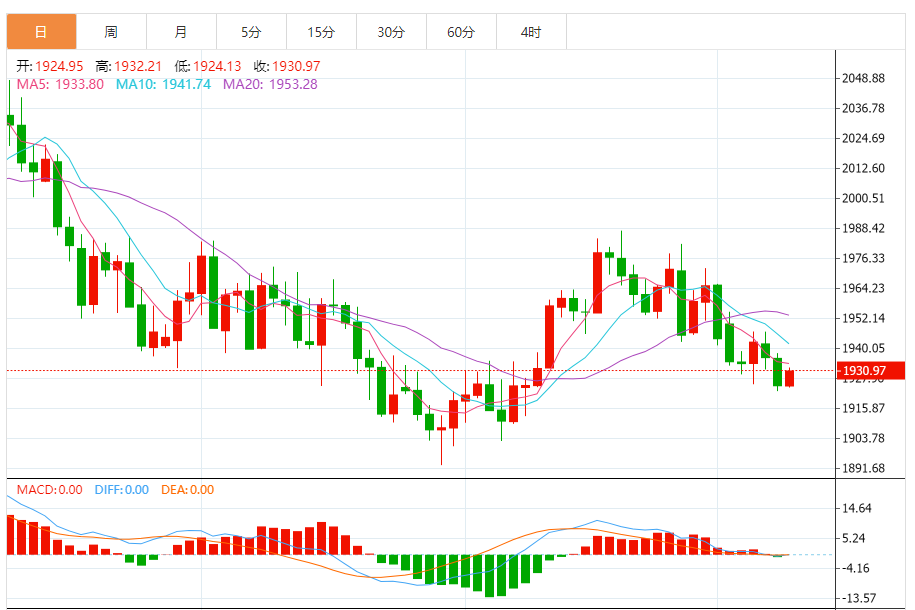915x610 pixels.
Task: Click the 1891.68 price axis label
Action: [863, 468]
